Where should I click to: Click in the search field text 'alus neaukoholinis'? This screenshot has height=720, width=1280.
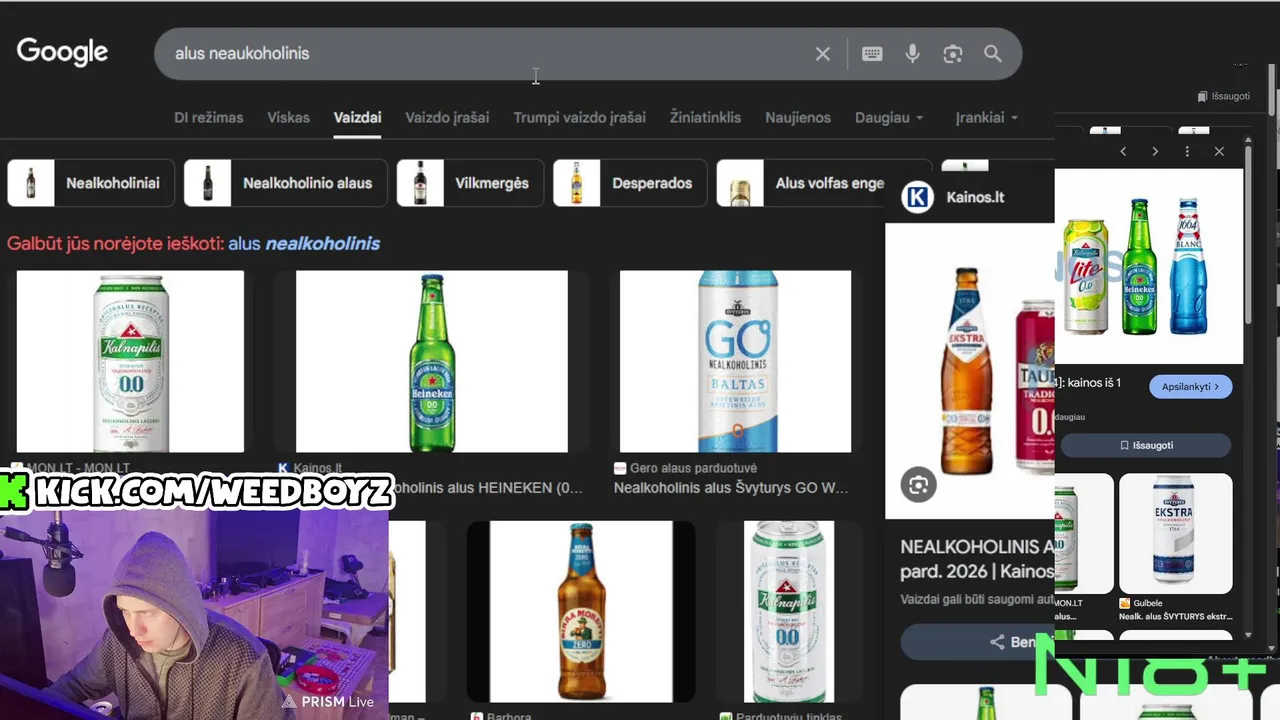point(242,54)
